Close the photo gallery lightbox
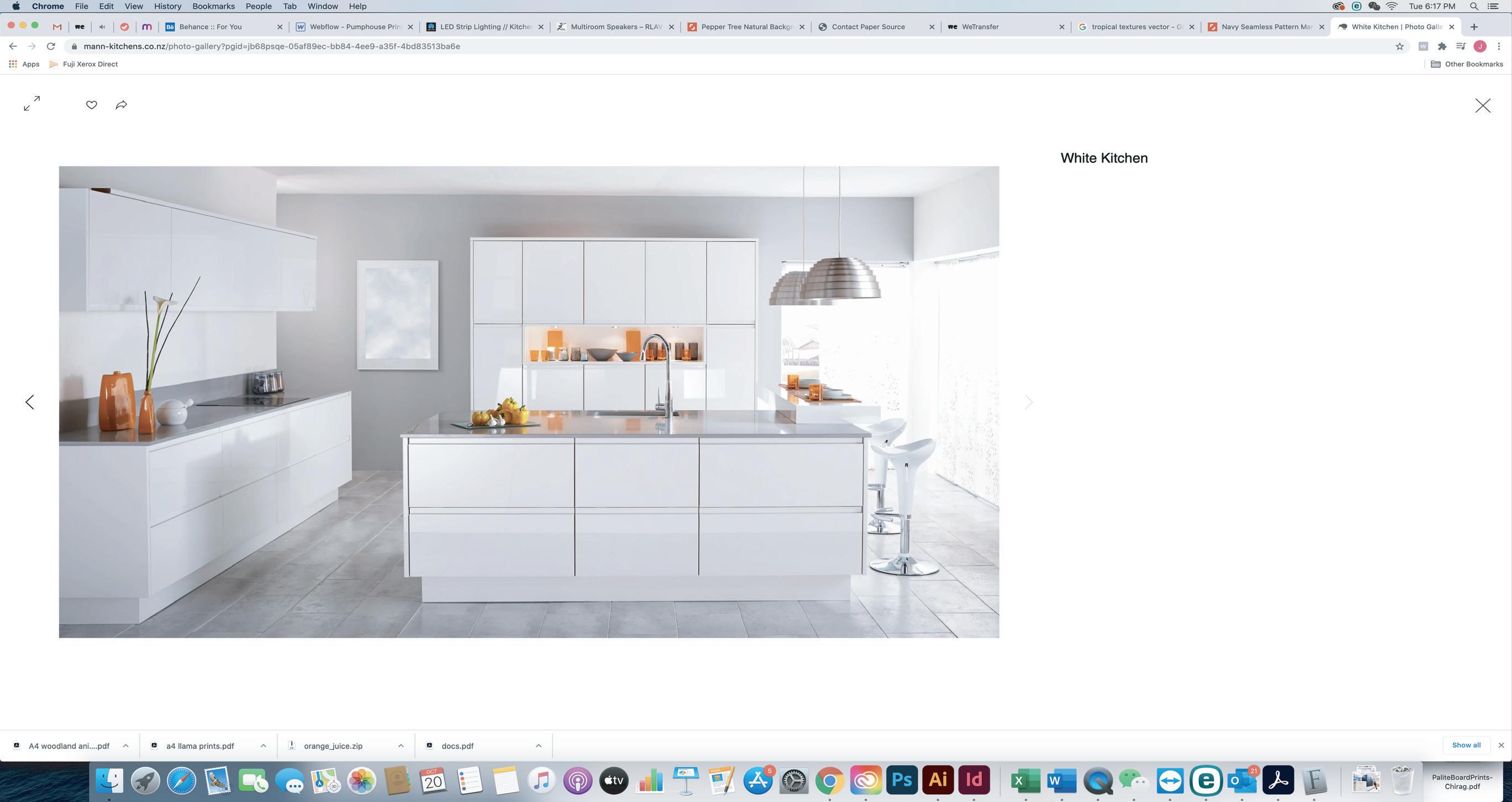This screenshot has height=802, width=1512. 1483,106
